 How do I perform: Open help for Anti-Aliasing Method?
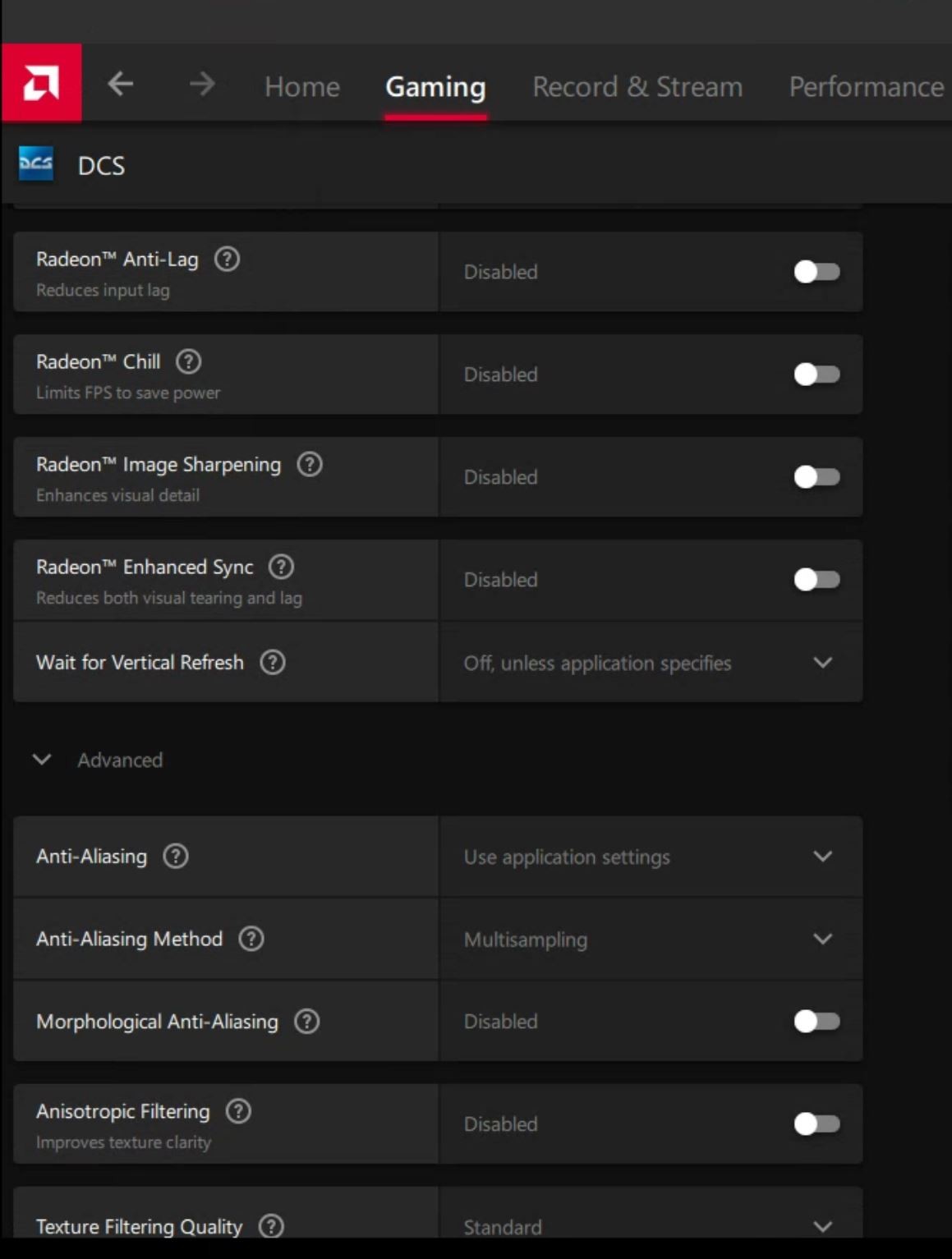pyautogui.click(x=251, y=939)
